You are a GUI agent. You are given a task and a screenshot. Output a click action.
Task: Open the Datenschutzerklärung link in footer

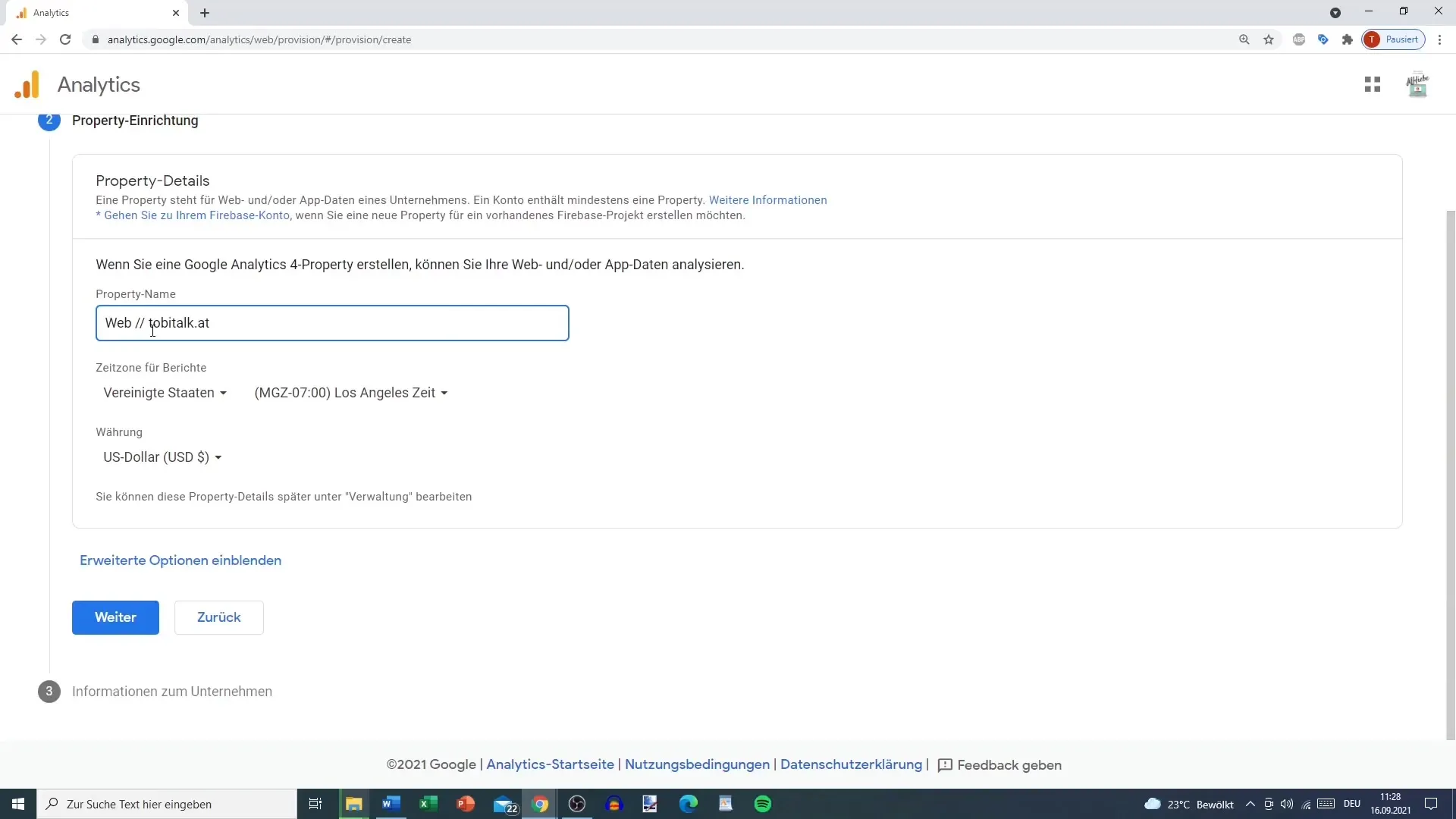point(851,765)
